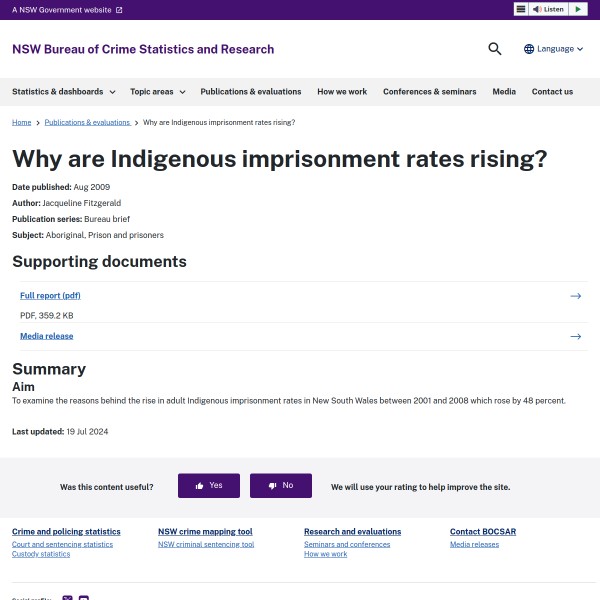This screenshot has width=600, height=600.
Task: Open the Publications & evaluations nav item
Action: pyautogui.click(x=250, y=92)
